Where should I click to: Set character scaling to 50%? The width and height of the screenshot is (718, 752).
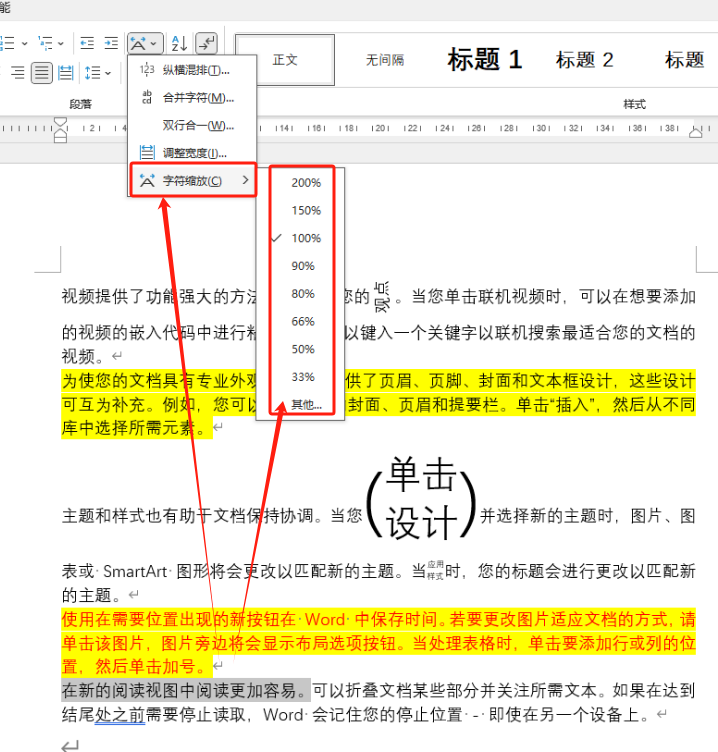[303, 349]
